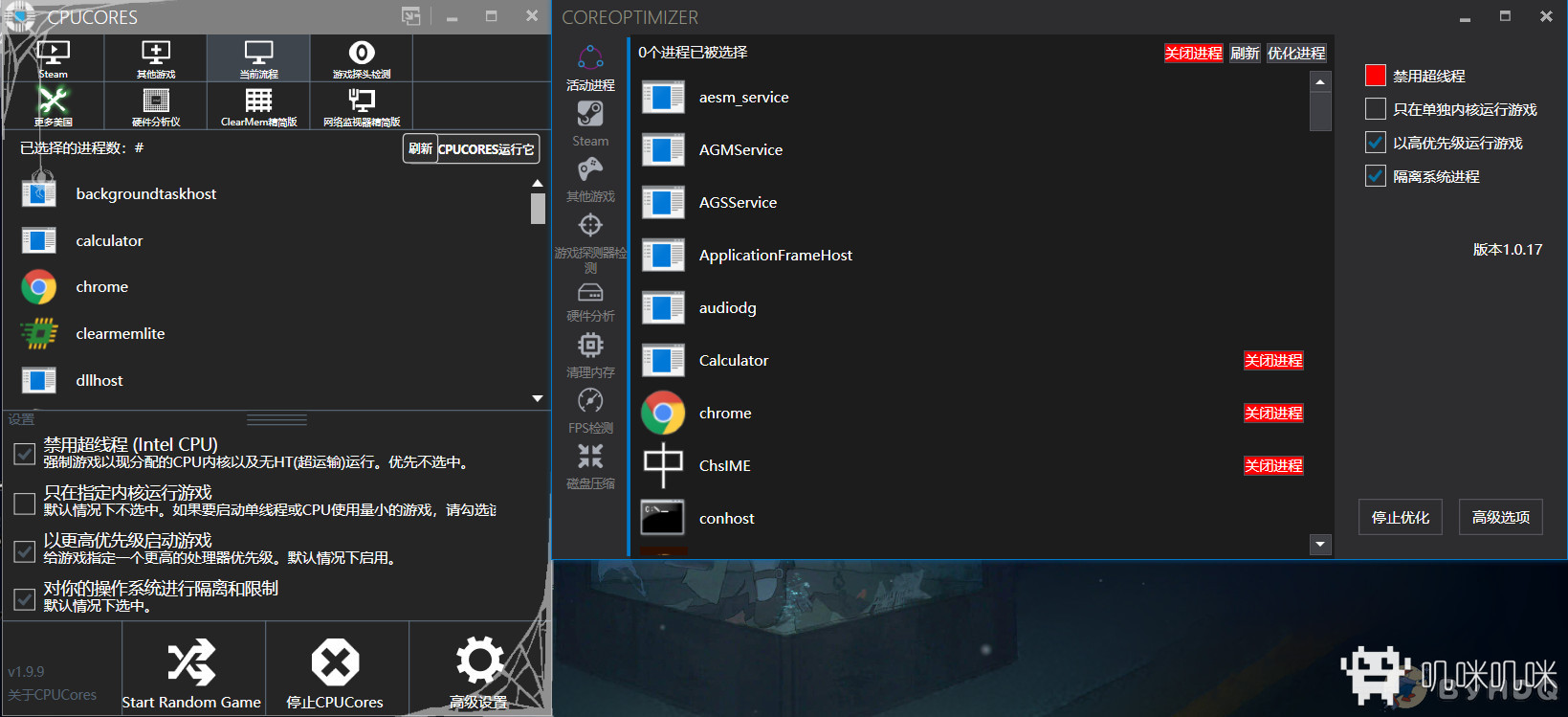Image resolution: width=1568 pixels, height=717 pixels.
Task: Click the compact-mode icon in CPUCores title bar
Action: click(411, 16)
